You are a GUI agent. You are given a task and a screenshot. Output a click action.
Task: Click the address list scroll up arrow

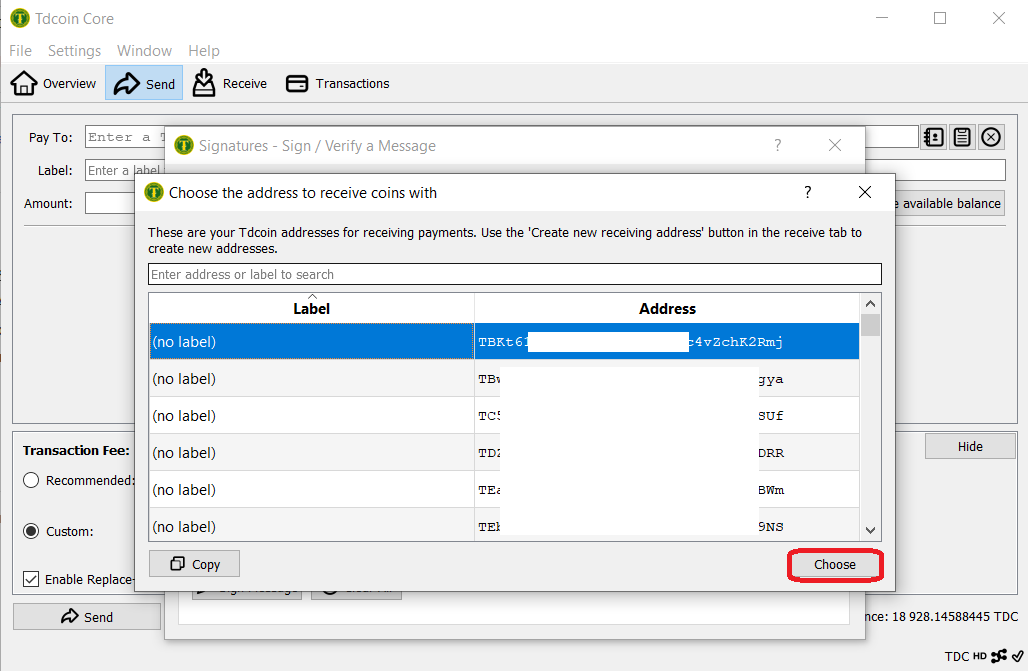[870, 304]
